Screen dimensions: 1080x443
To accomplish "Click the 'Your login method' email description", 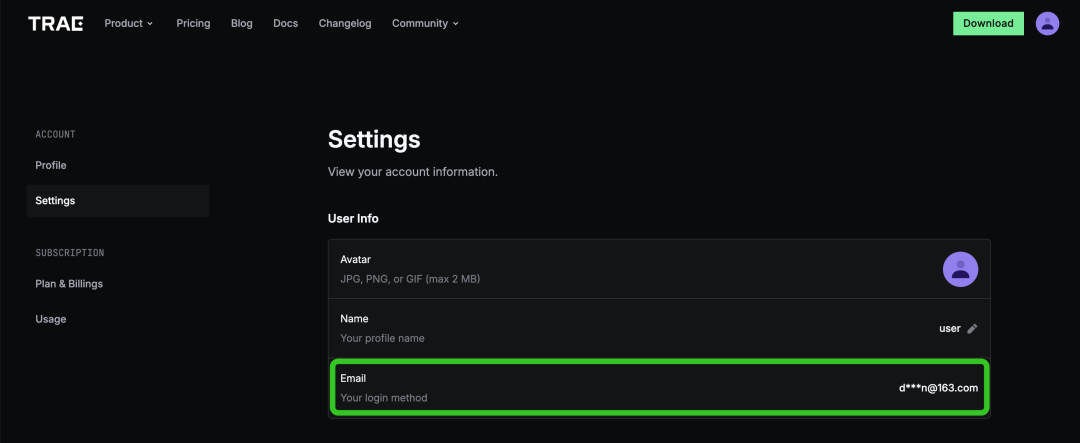I will tap(383, 398).
